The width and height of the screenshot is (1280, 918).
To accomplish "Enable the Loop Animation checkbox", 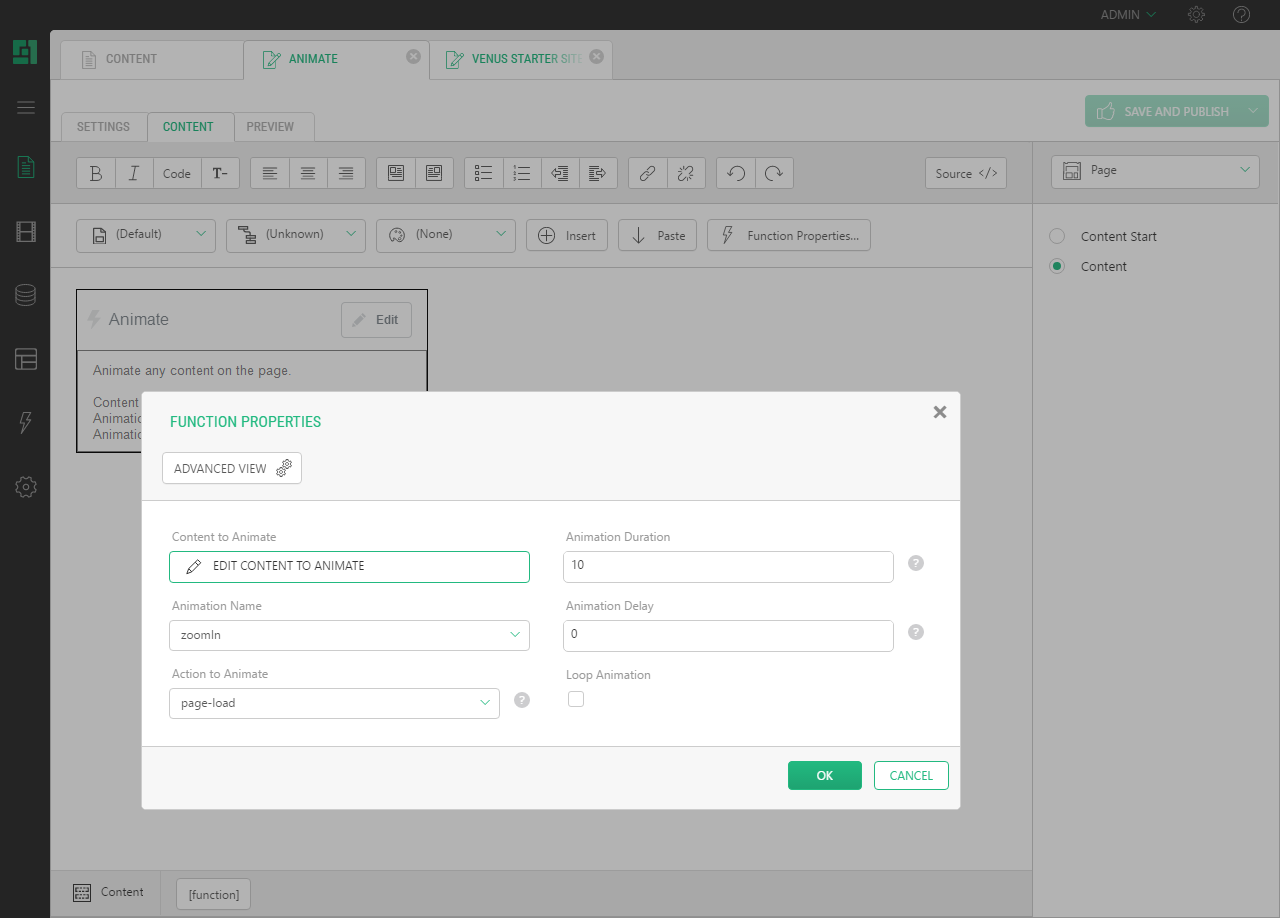I will [x=576, y=699].
